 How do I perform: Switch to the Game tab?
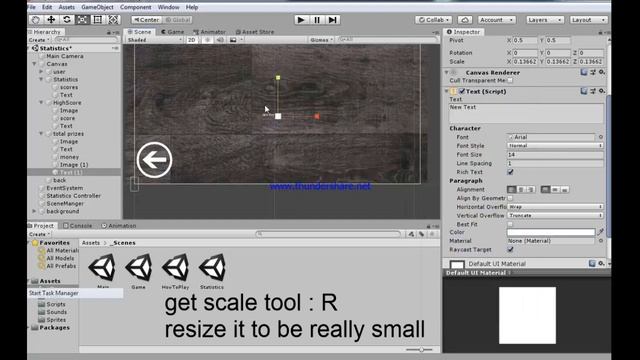(x=172, y=32)
